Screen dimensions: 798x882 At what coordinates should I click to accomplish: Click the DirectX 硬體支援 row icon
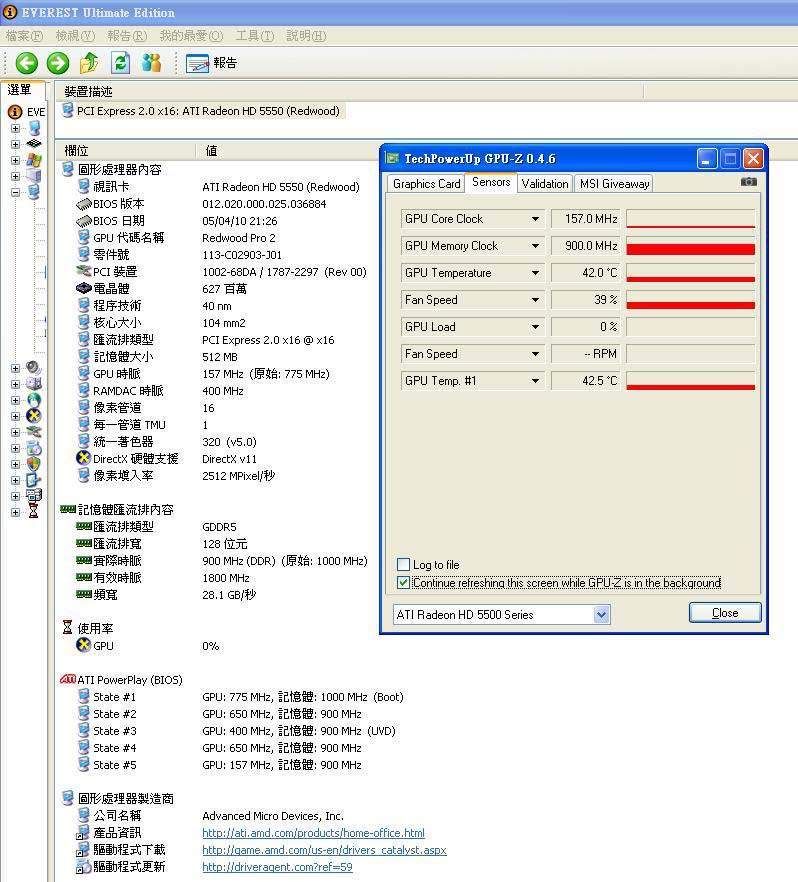tap(83, 458)
